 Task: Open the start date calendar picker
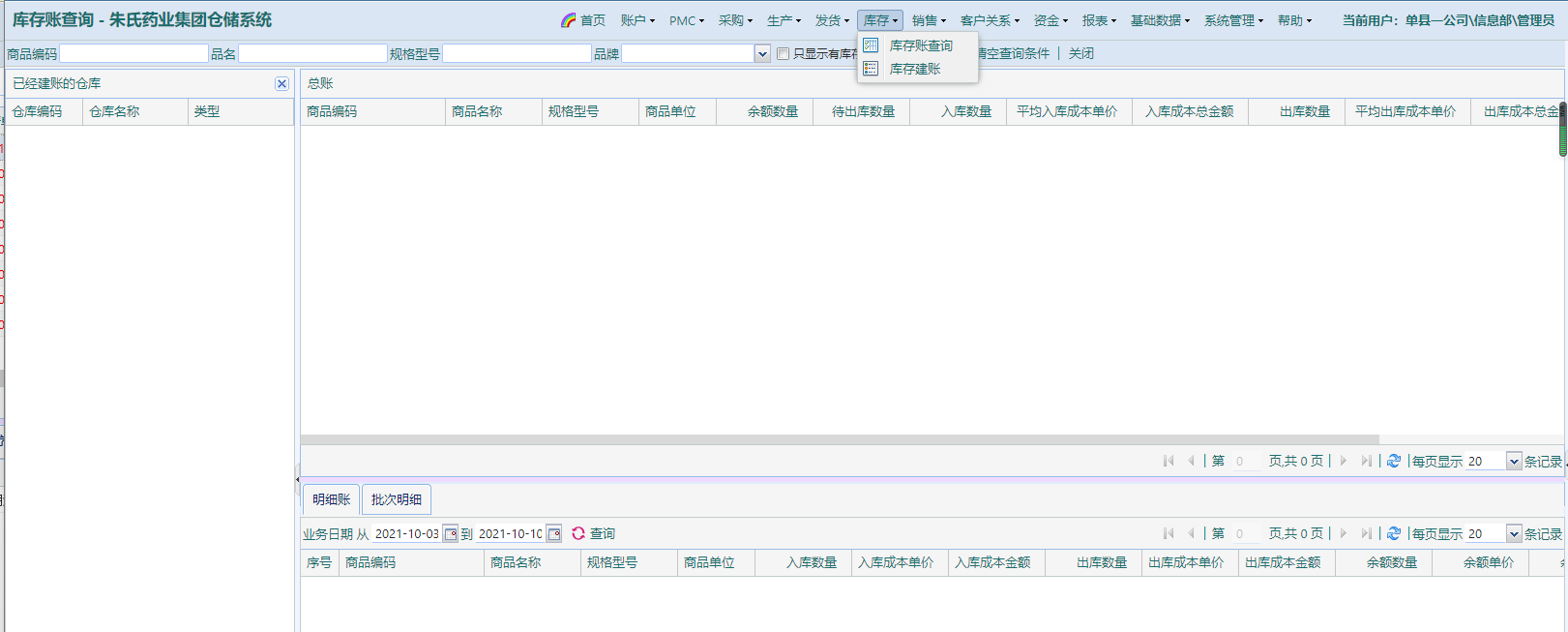[x=451, y=534]
